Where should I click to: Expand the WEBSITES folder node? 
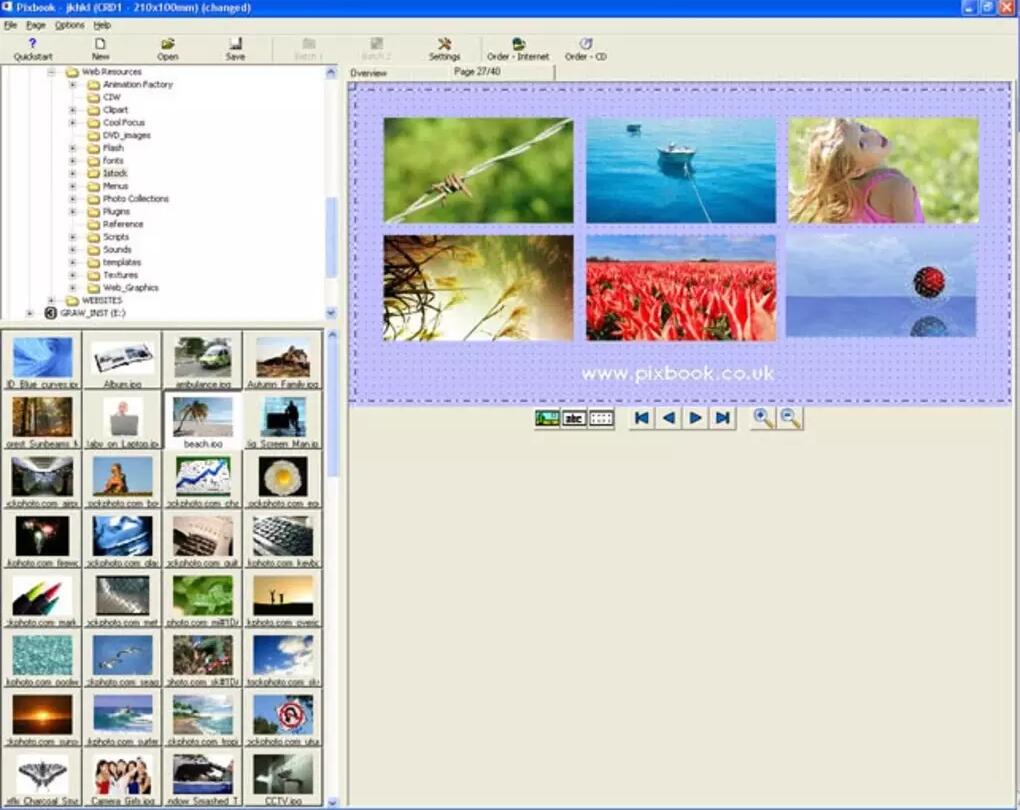[x=51, y=300]
